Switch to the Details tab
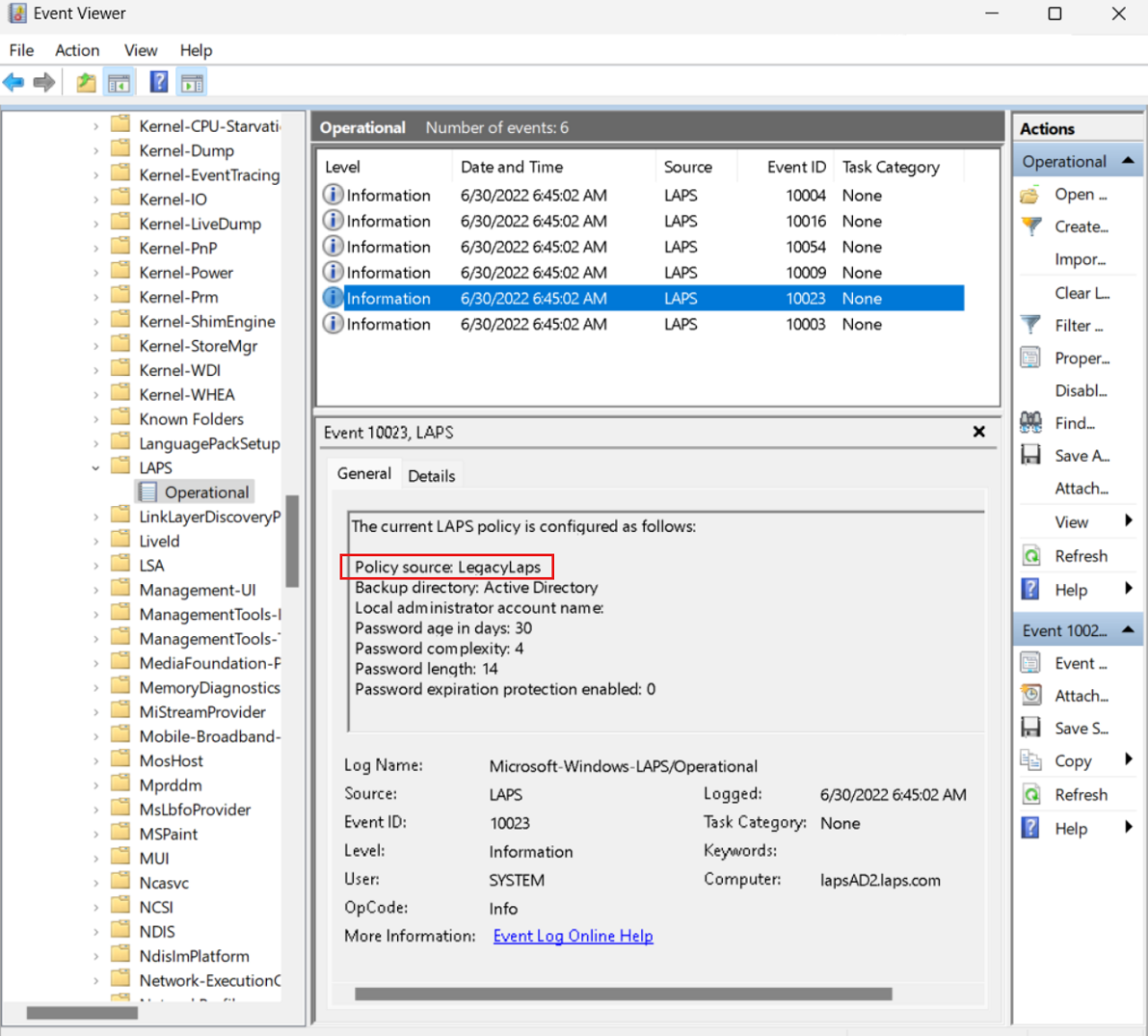Viewport: 1148px width, 1036px height. click(x=431, y=477)
